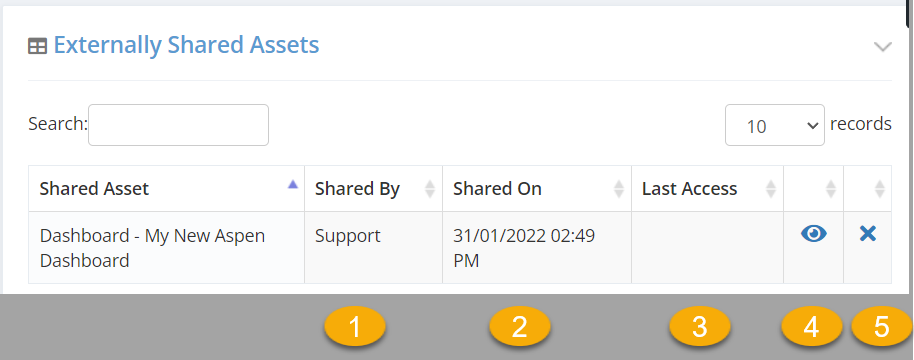Click the eye icon to view shared dashboard

tap(814, 234)
